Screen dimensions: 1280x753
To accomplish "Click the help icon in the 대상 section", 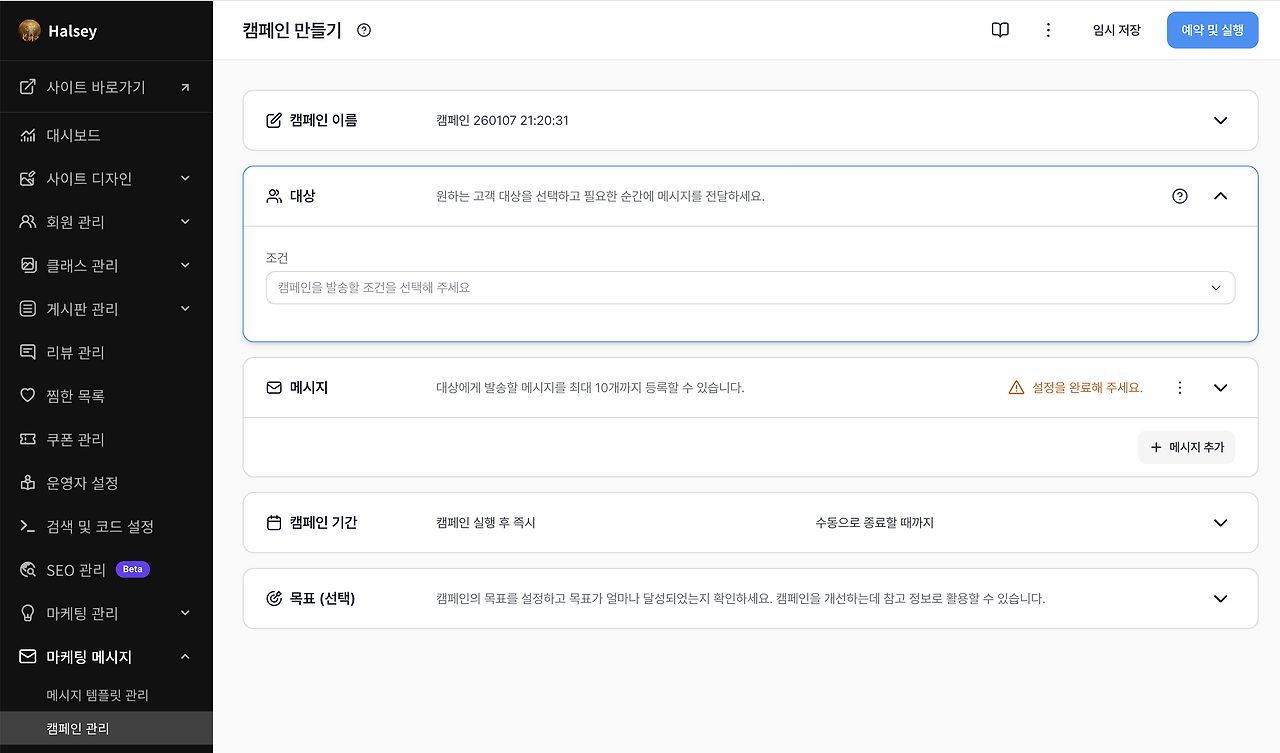I will click(x=1179, y=196).
